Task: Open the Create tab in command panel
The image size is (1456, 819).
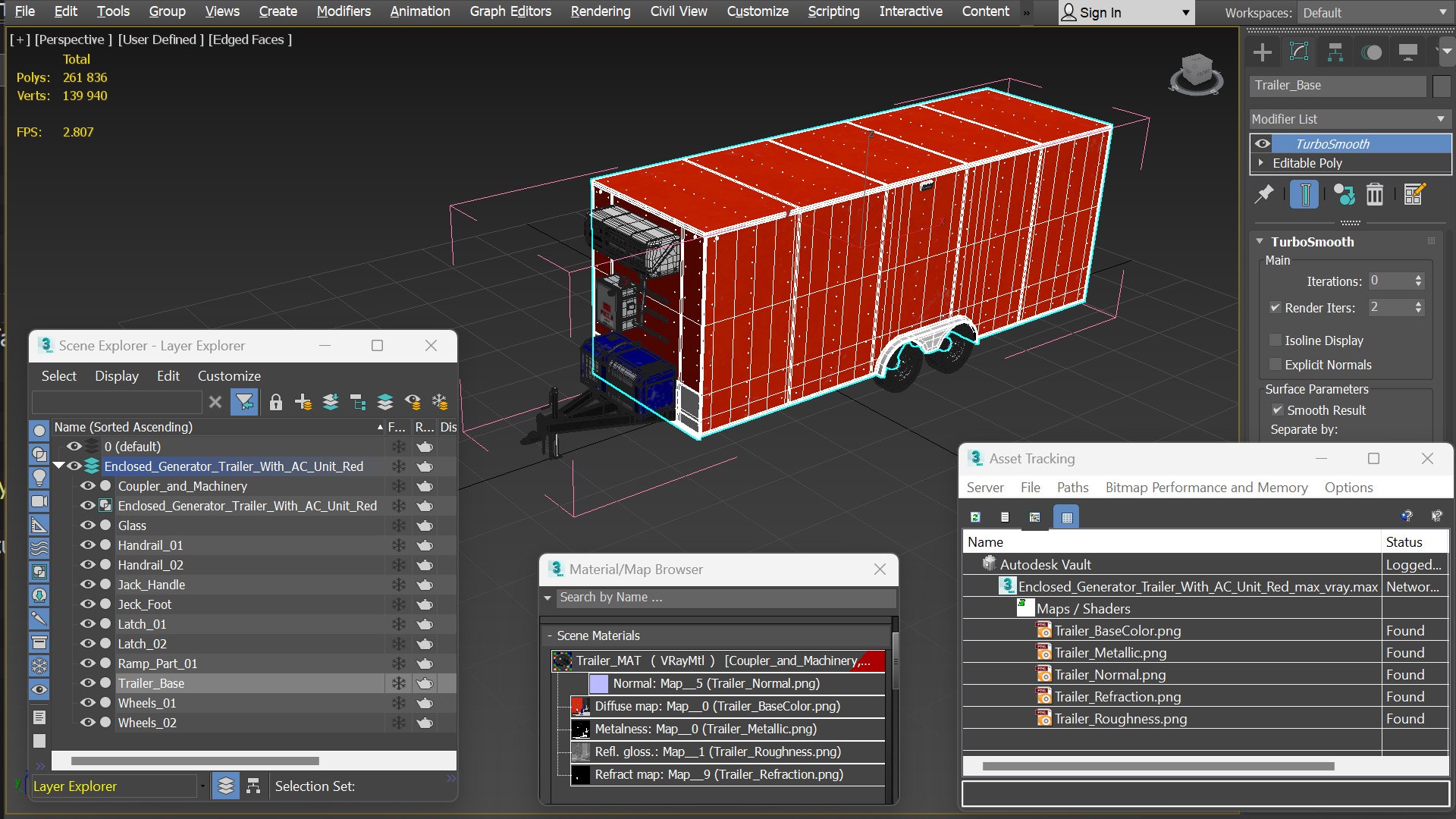Action: pos(1263,52)
